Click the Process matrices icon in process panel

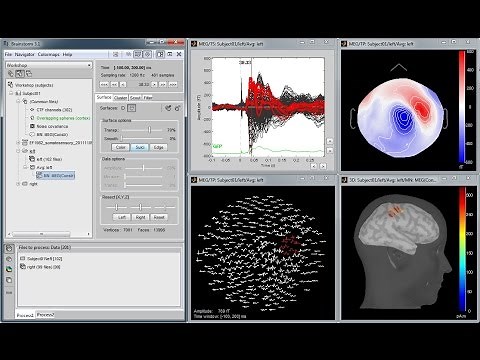point(9,280)
